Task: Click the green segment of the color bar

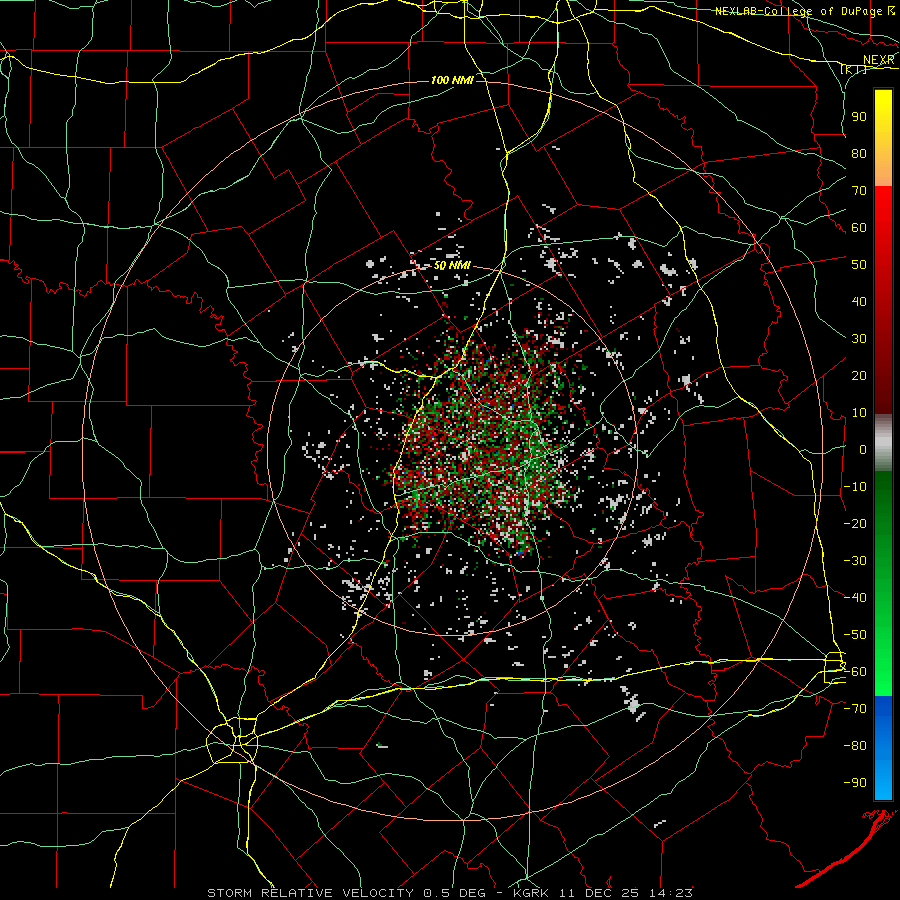Action: pos(883,584)
